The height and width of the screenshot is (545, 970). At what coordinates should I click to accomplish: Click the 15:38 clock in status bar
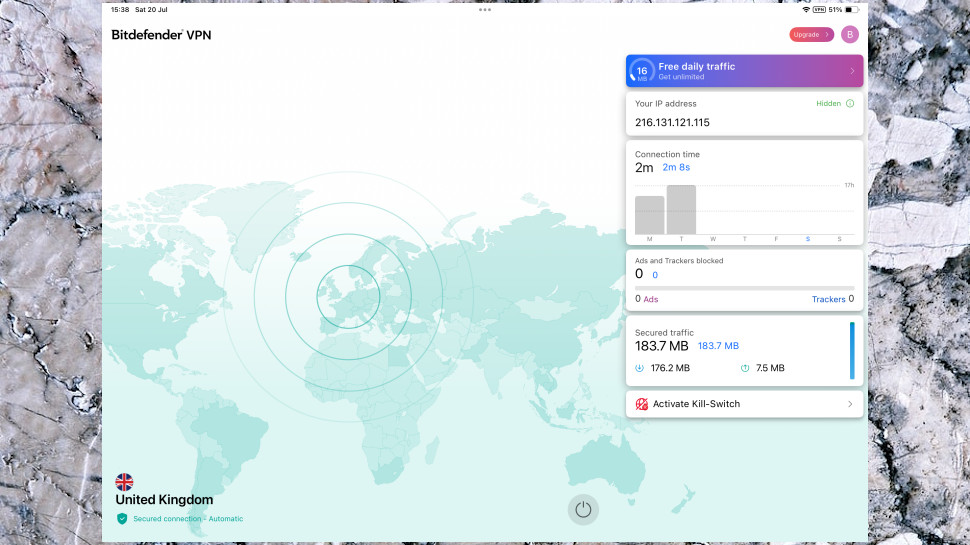pyautogui.click(x=120, y=10)
